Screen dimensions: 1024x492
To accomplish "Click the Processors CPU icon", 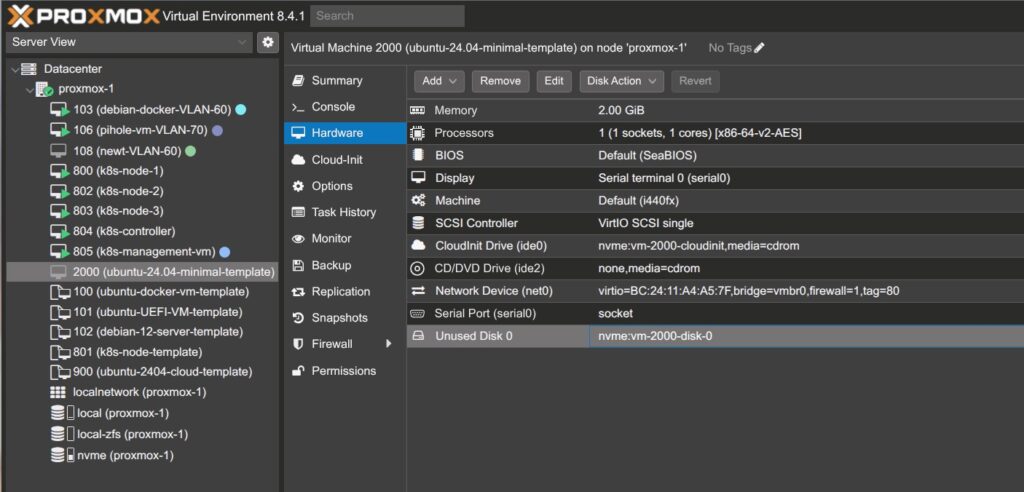I will click(x=417, y=133).
